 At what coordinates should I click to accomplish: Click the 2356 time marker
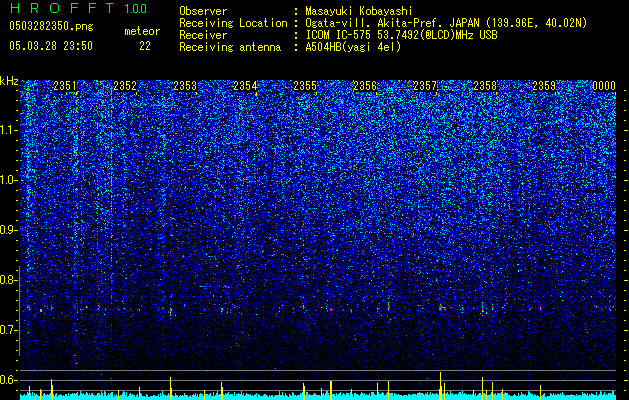tap(365, 86)
